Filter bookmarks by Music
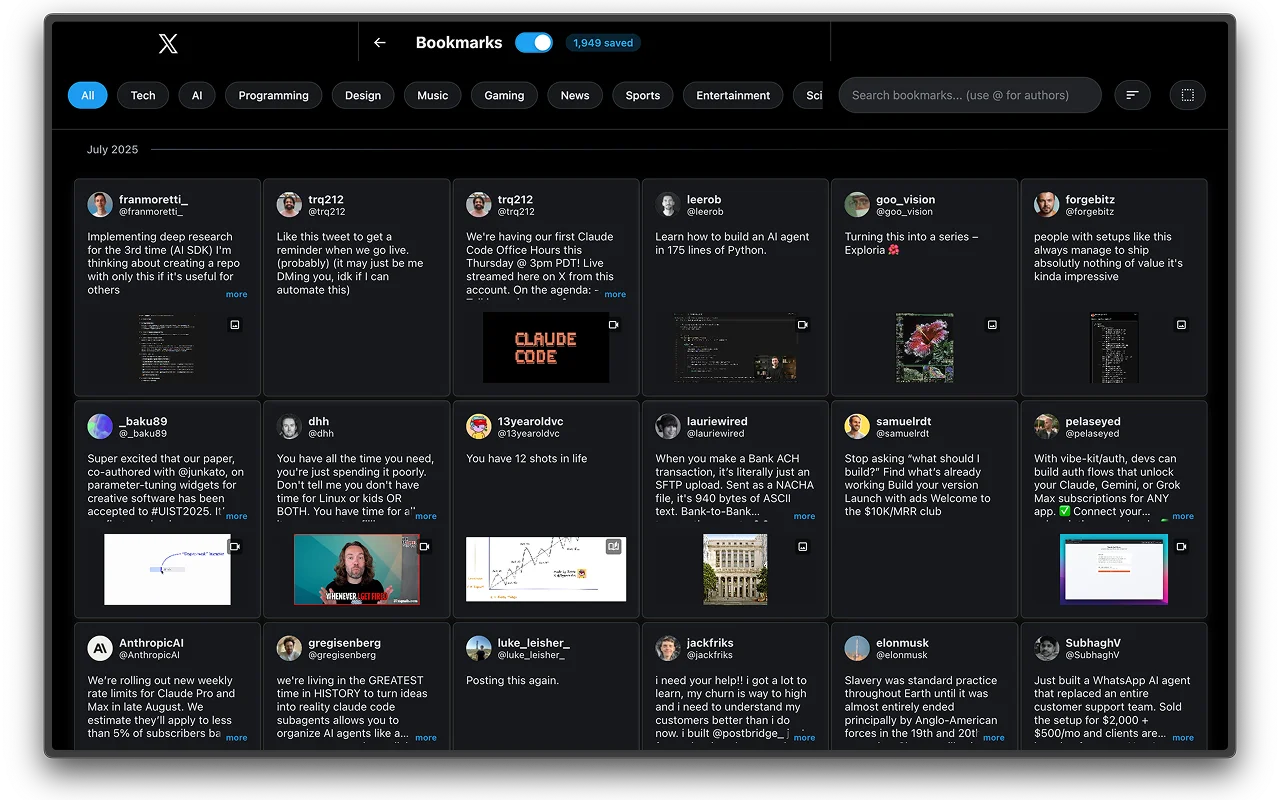The width and height of the screenshot is (1280, 800). (432, 95)
